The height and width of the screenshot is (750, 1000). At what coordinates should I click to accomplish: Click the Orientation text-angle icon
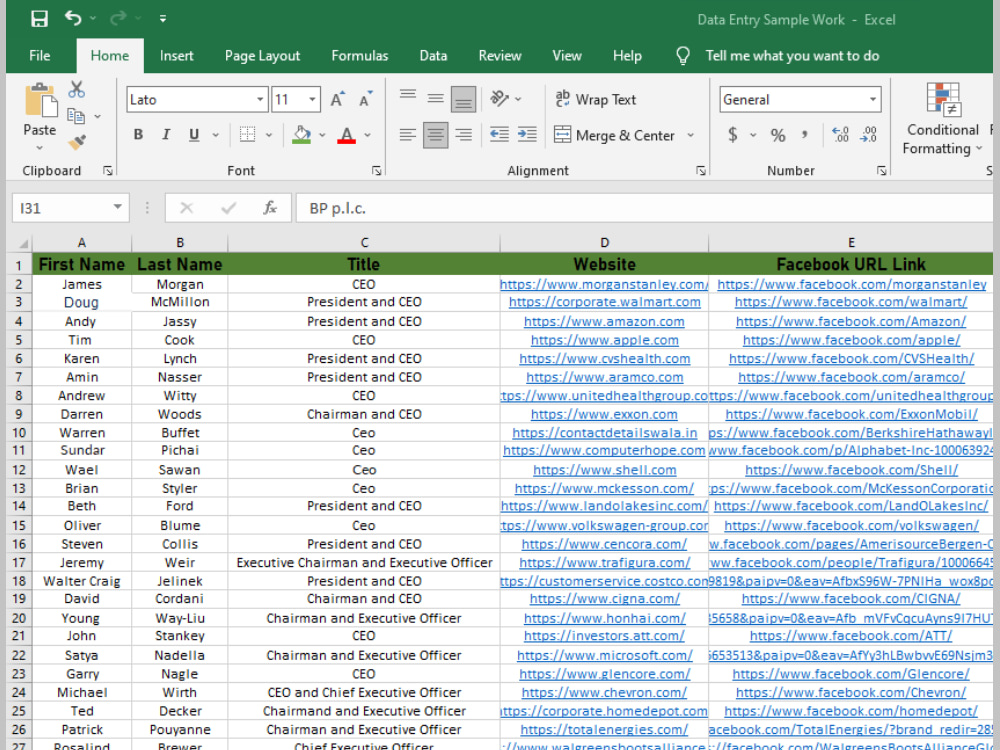(x=499, y=98)
